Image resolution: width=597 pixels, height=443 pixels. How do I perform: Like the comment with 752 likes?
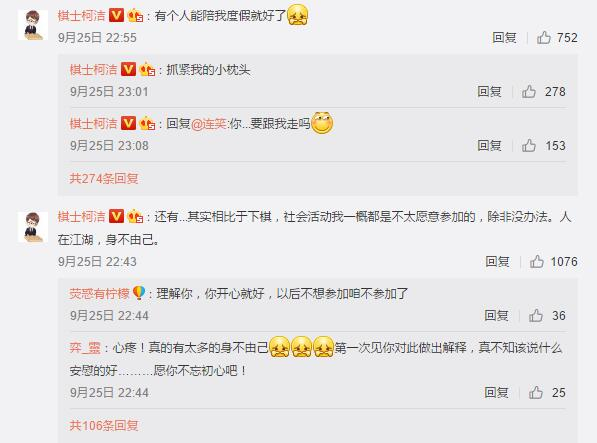point(544,37)
